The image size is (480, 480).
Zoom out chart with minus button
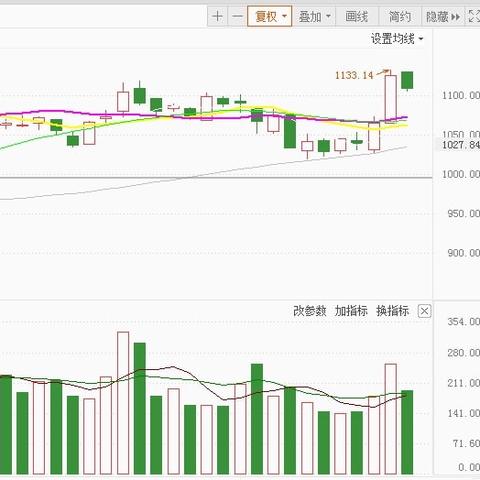237,16
